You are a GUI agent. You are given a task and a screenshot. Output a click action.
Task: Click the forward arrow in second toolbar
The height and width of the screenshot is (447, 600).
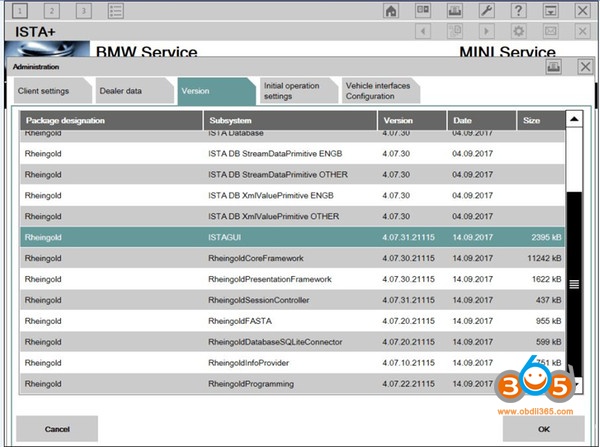(x=486, y=31)
